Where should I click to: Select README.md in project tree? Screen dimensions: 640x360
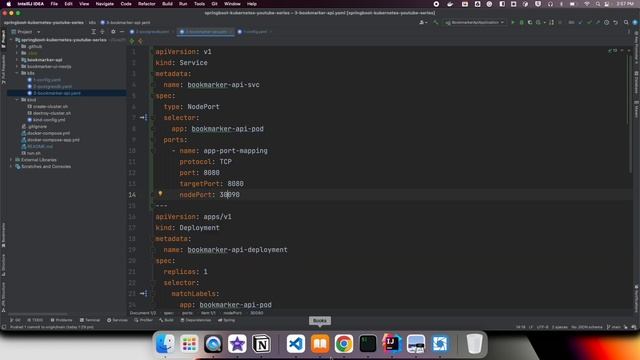(x=40, y=147)
